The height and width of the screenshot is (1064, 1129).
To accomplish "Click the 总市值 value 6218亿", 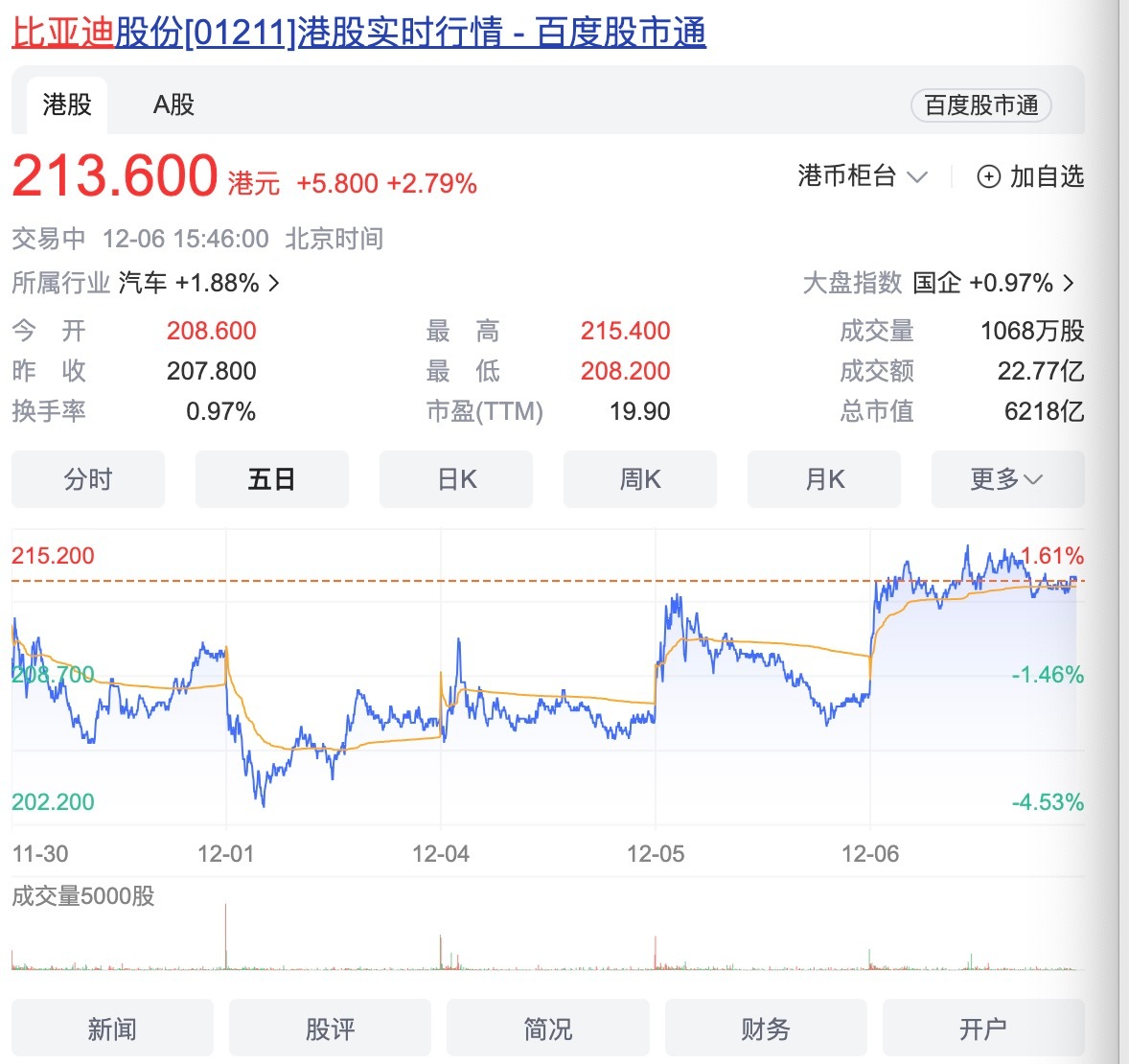I will [1044, 411].
